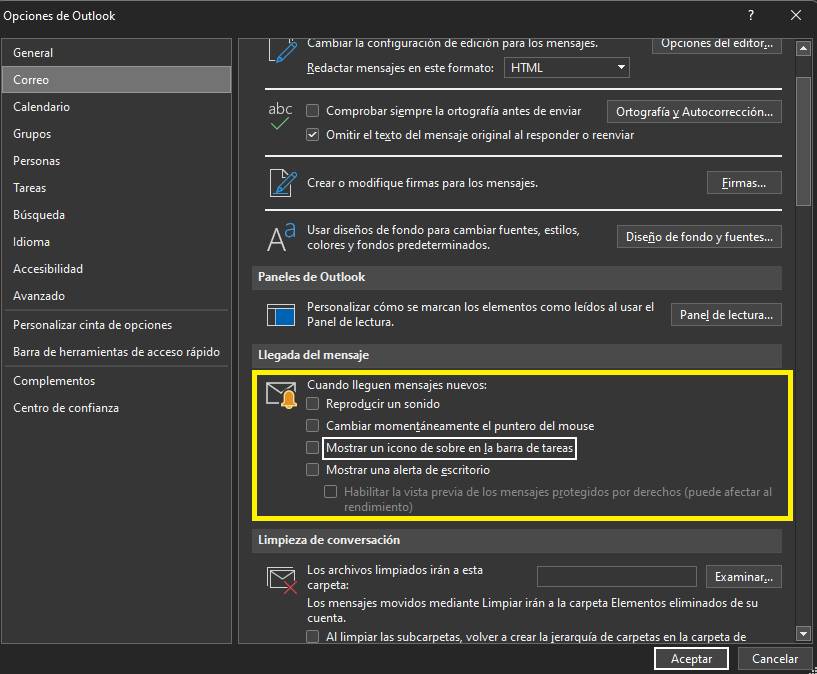817x674 pixels.
Task: Open 'Ortografía y Autocorrección...' dialog
Action: 694,112
